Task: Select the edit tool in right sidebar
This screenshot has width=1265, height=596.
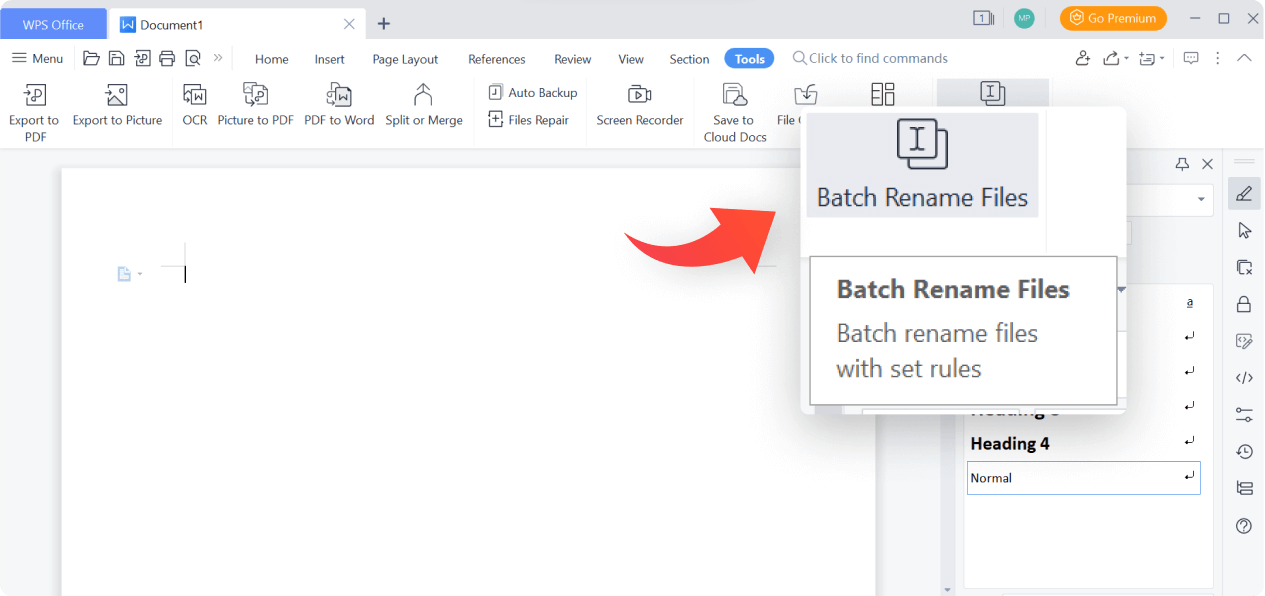Action: (x=1244, y=193)
